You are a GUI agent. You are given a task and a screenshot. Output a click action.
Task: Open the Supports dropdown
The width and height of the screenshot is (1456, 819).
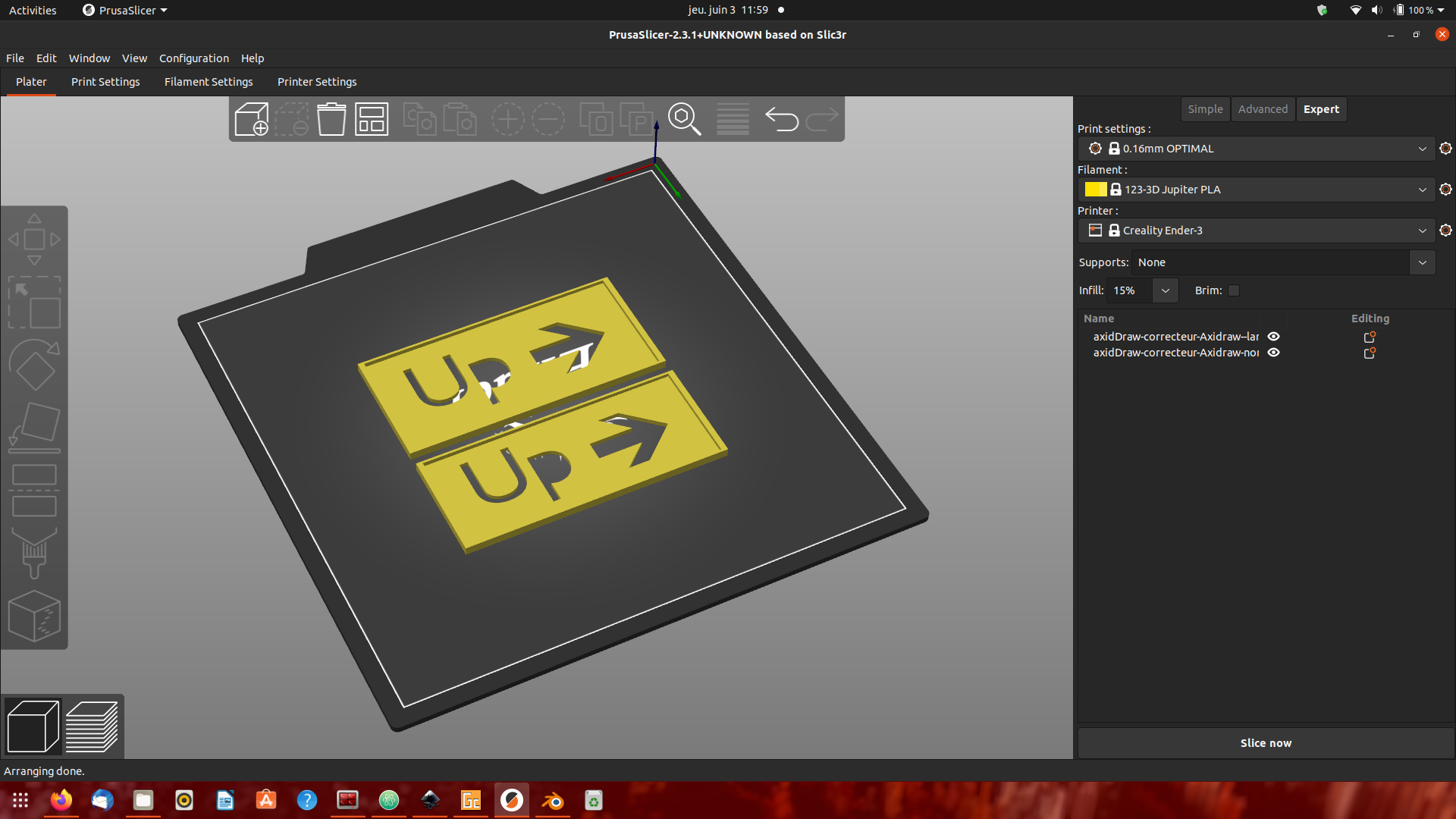click(1423, 262)
